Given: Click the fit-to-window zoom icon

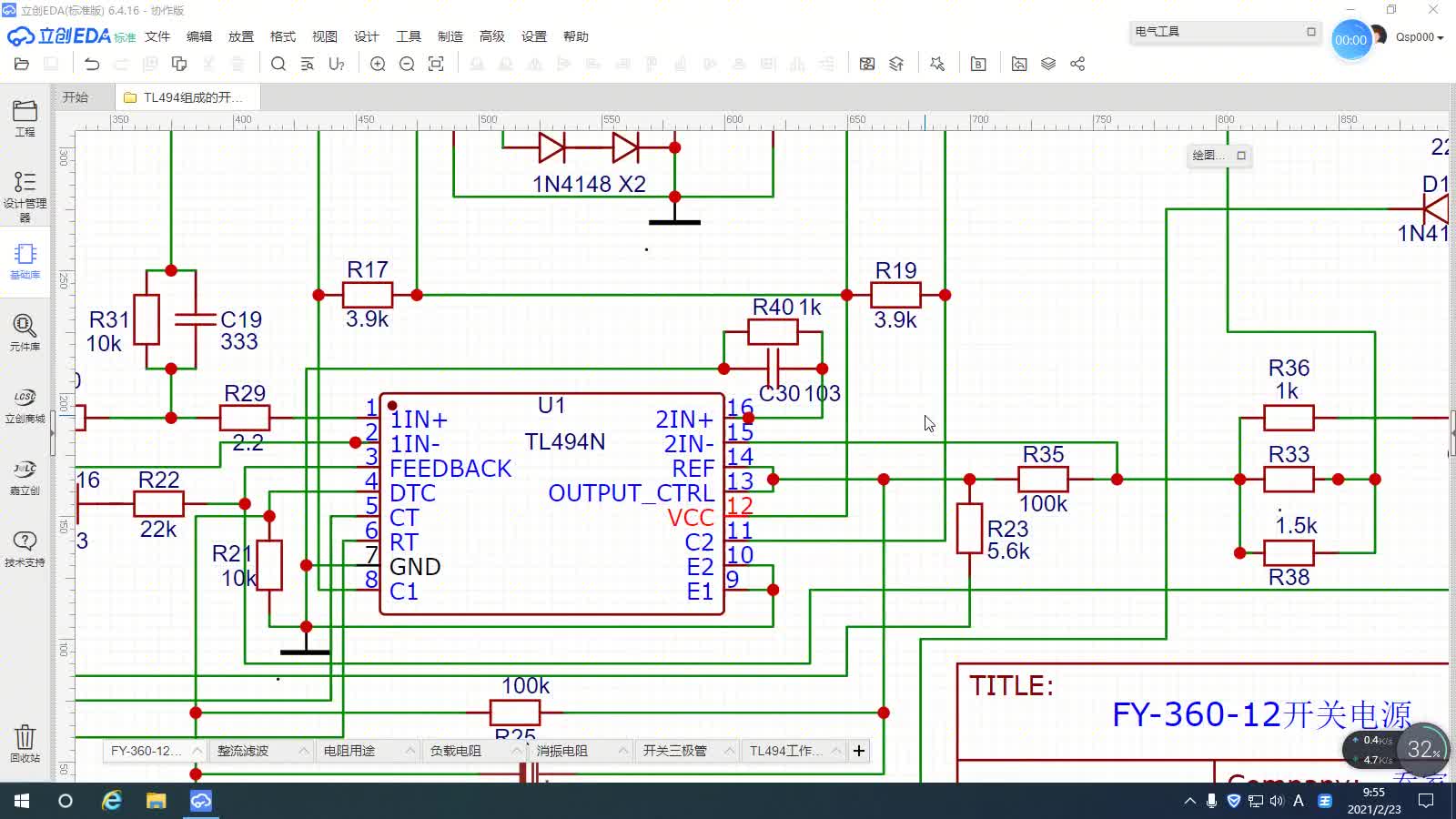Looking at the screenshot, I should tap(436, 64).
